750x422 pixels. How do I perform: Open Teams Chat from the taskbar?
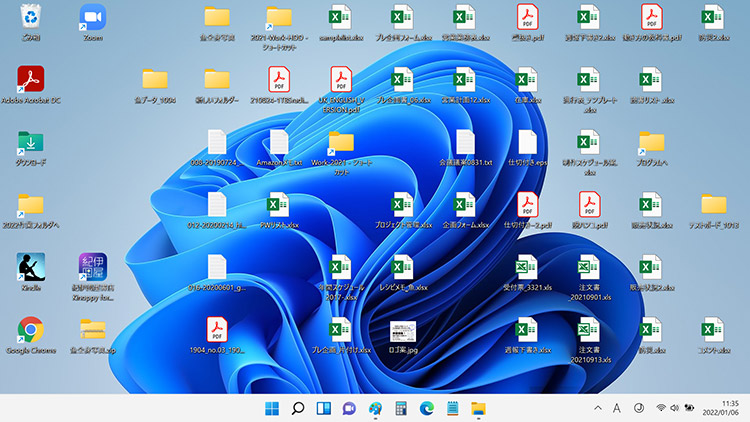pos(349,408)
